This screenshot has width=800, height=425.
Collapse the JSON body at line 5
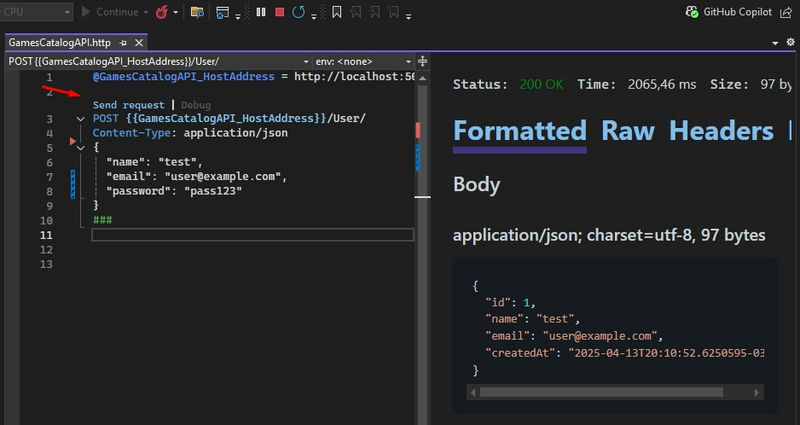(x=81, y=147)
